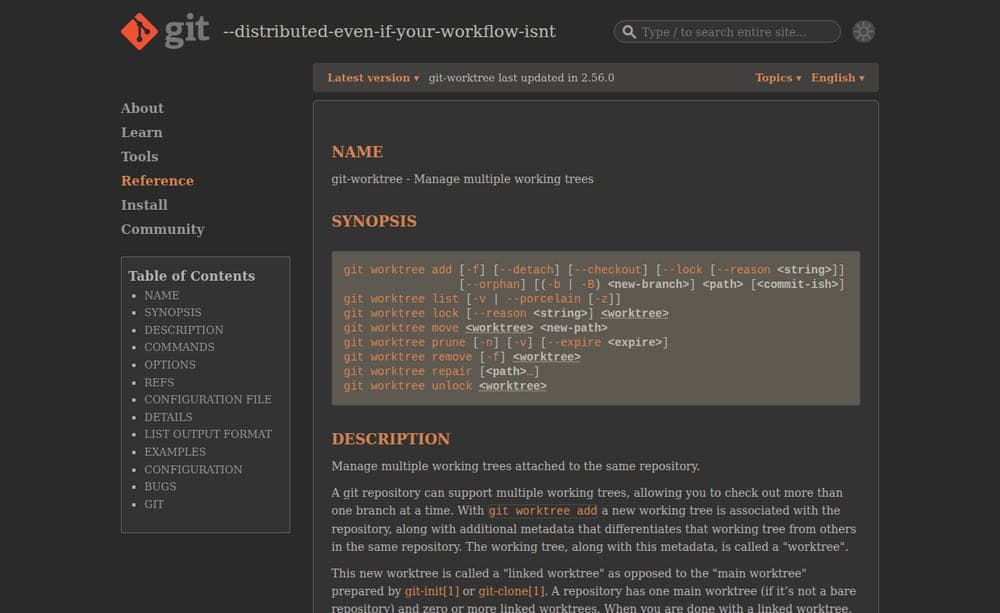Click the Table of Contents heading
The width and height of the screenshot is (1000, 613).
[191, 276]
